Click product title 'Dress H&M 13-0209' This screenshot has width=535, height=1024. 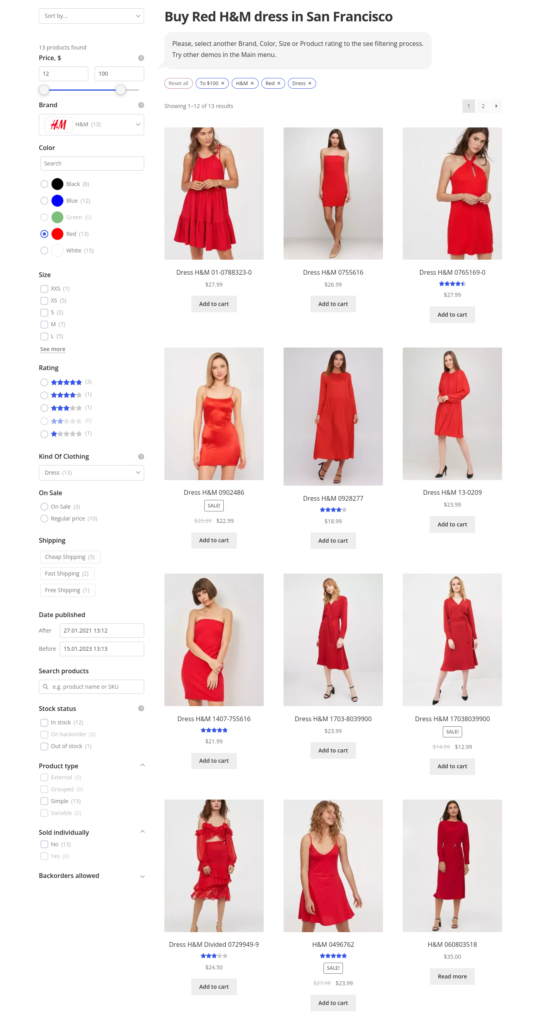(x=452, y=492)
